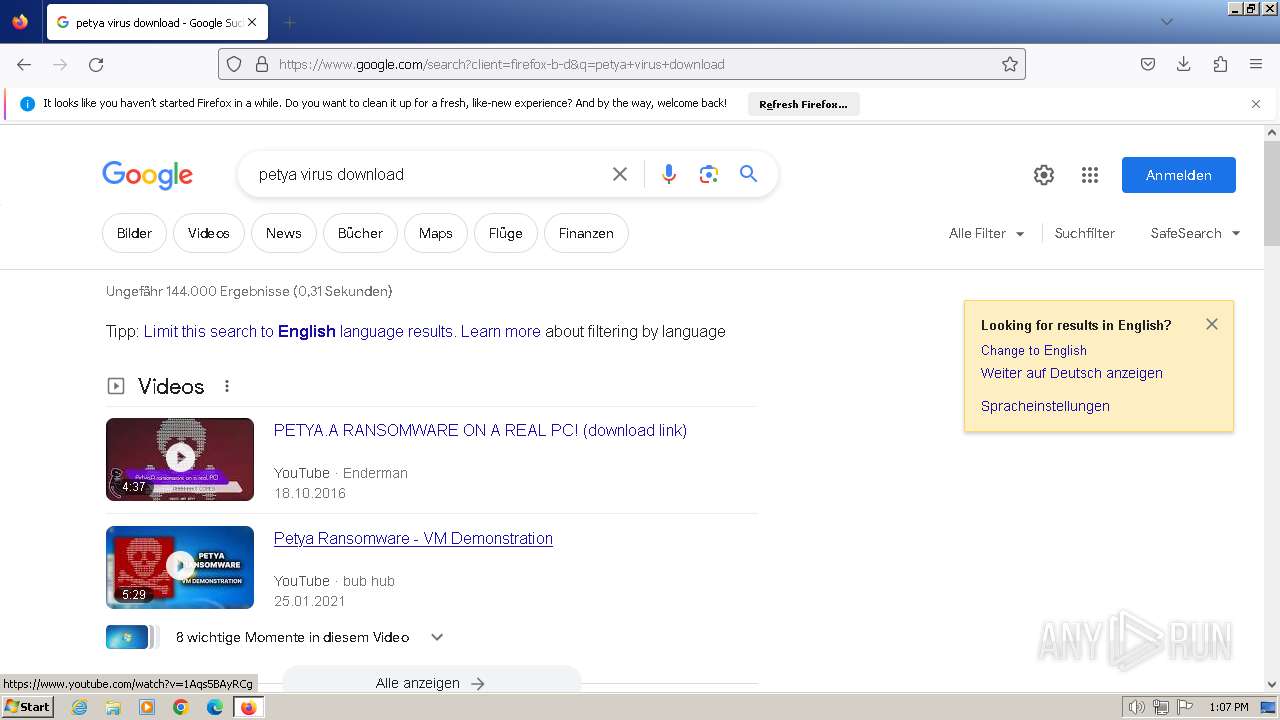Expand SafeSearch dropdown
Viewport: 1280px width, 720px height.
pos(1195,233)
